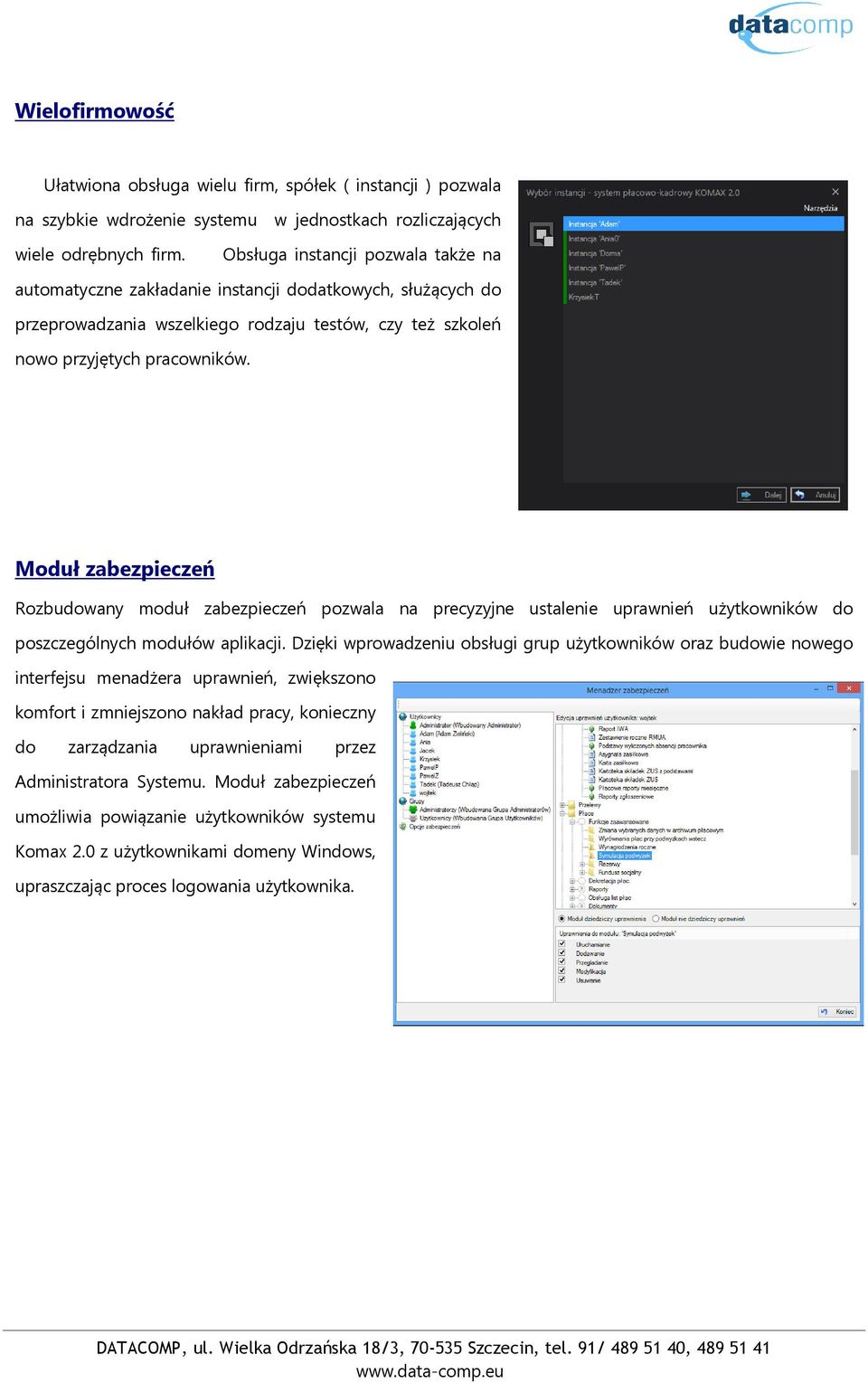This screenshot has height=1383, width=868.
Task: Click the Dalej button
Action: (x=761, y=495)
